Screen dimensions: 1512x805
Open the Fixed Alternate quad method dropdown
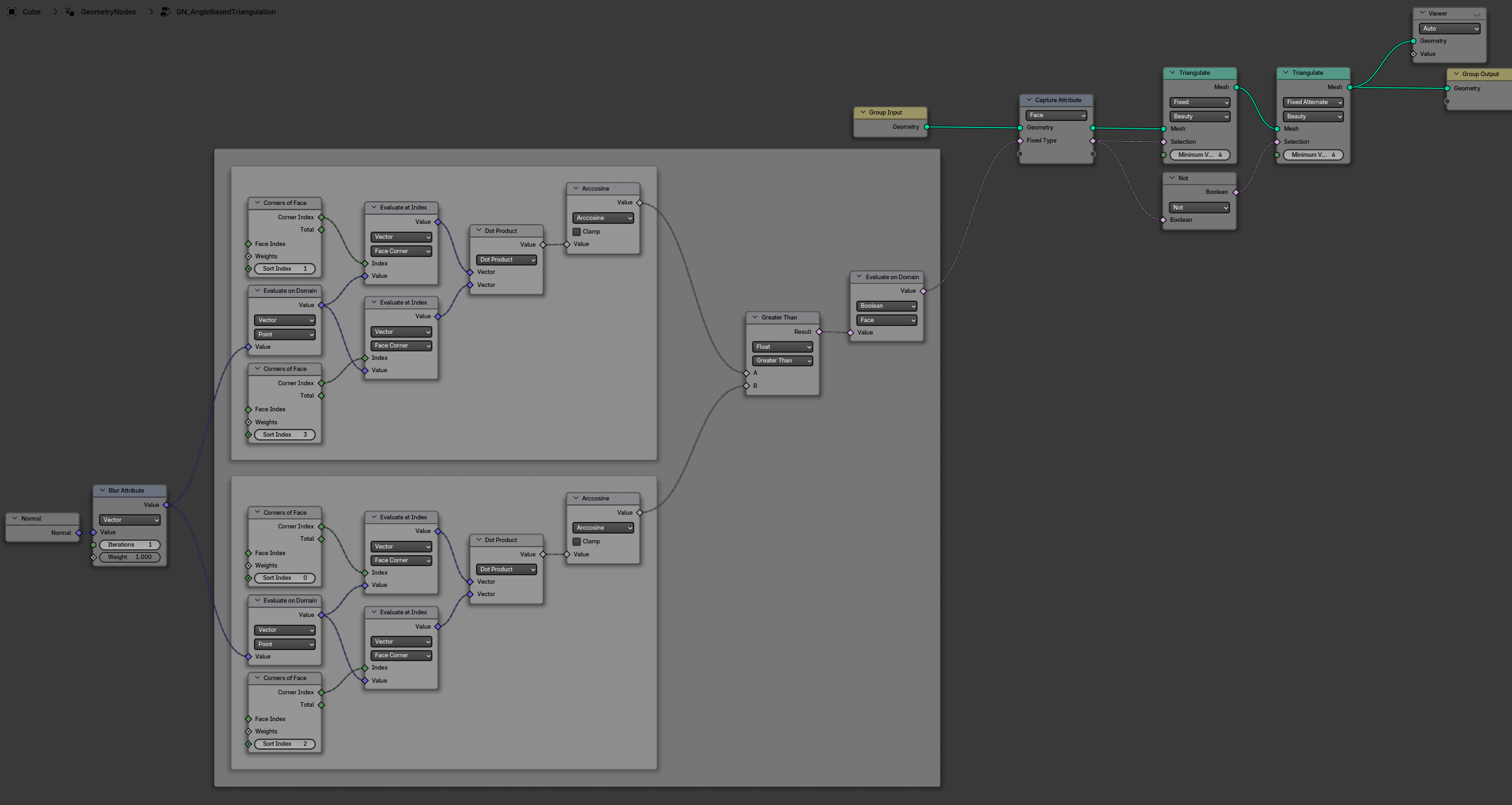(1313, 102)
